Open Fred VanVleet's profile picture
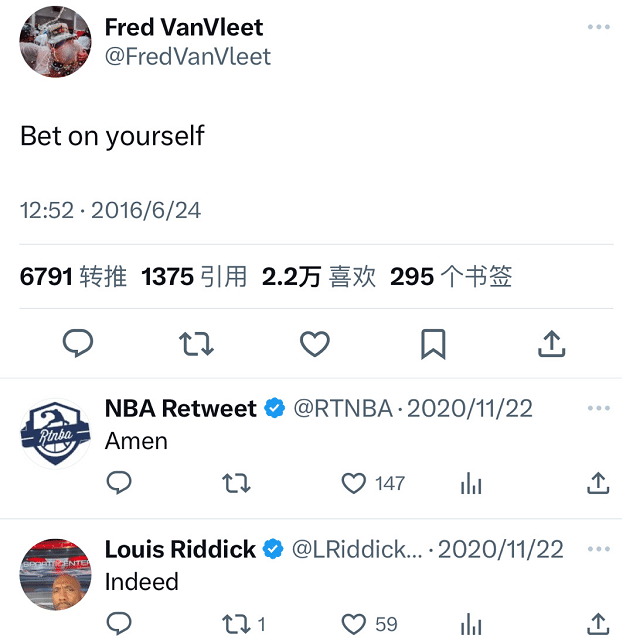Viewport: 622px width, 639px height. tap(56, 41)
